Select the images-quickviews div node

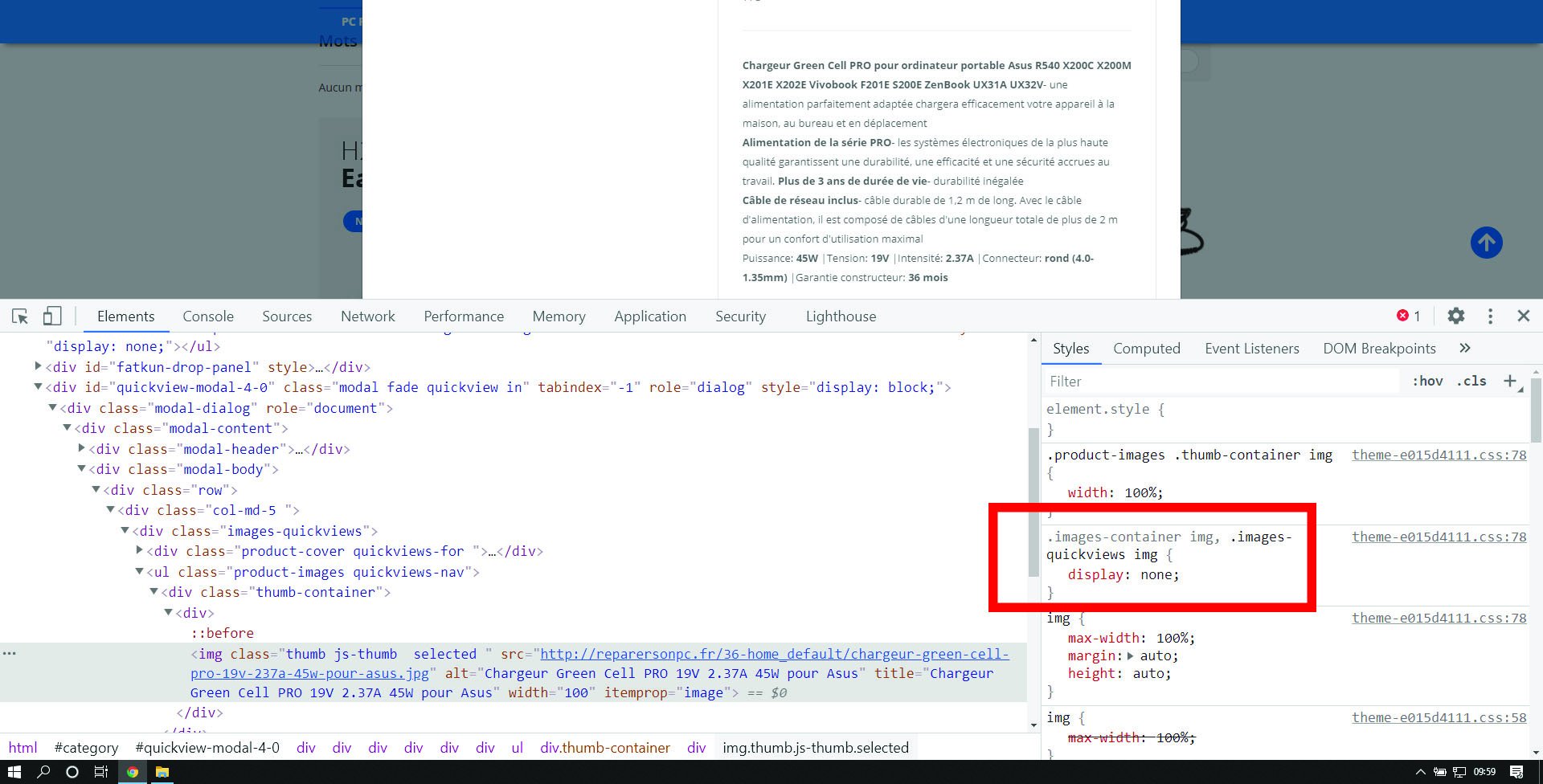point(255,531)
